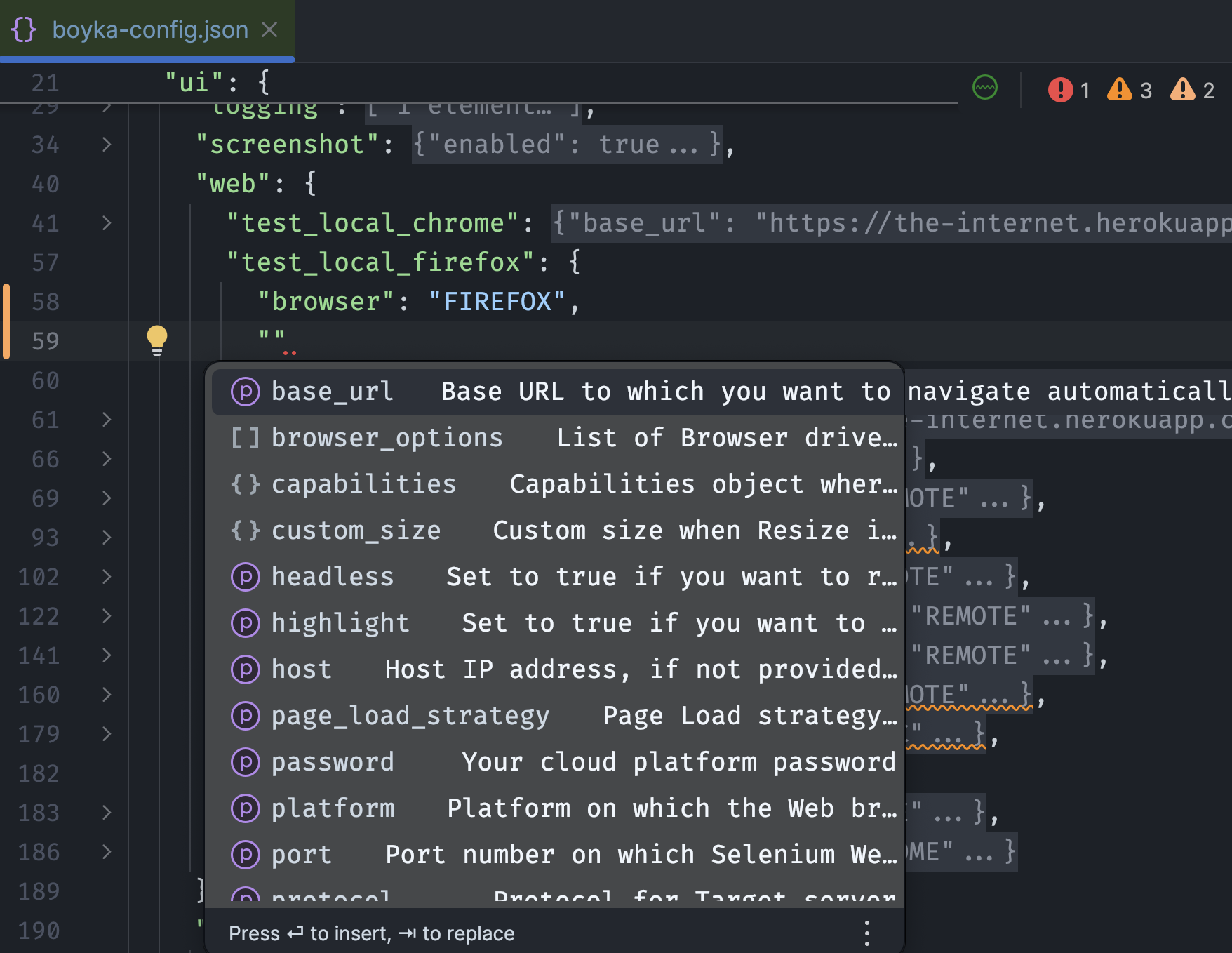The width and height of the screenshot is (1232, 953).
Task: Click array icon beside browser_options
Action: (x=246, y=438)
